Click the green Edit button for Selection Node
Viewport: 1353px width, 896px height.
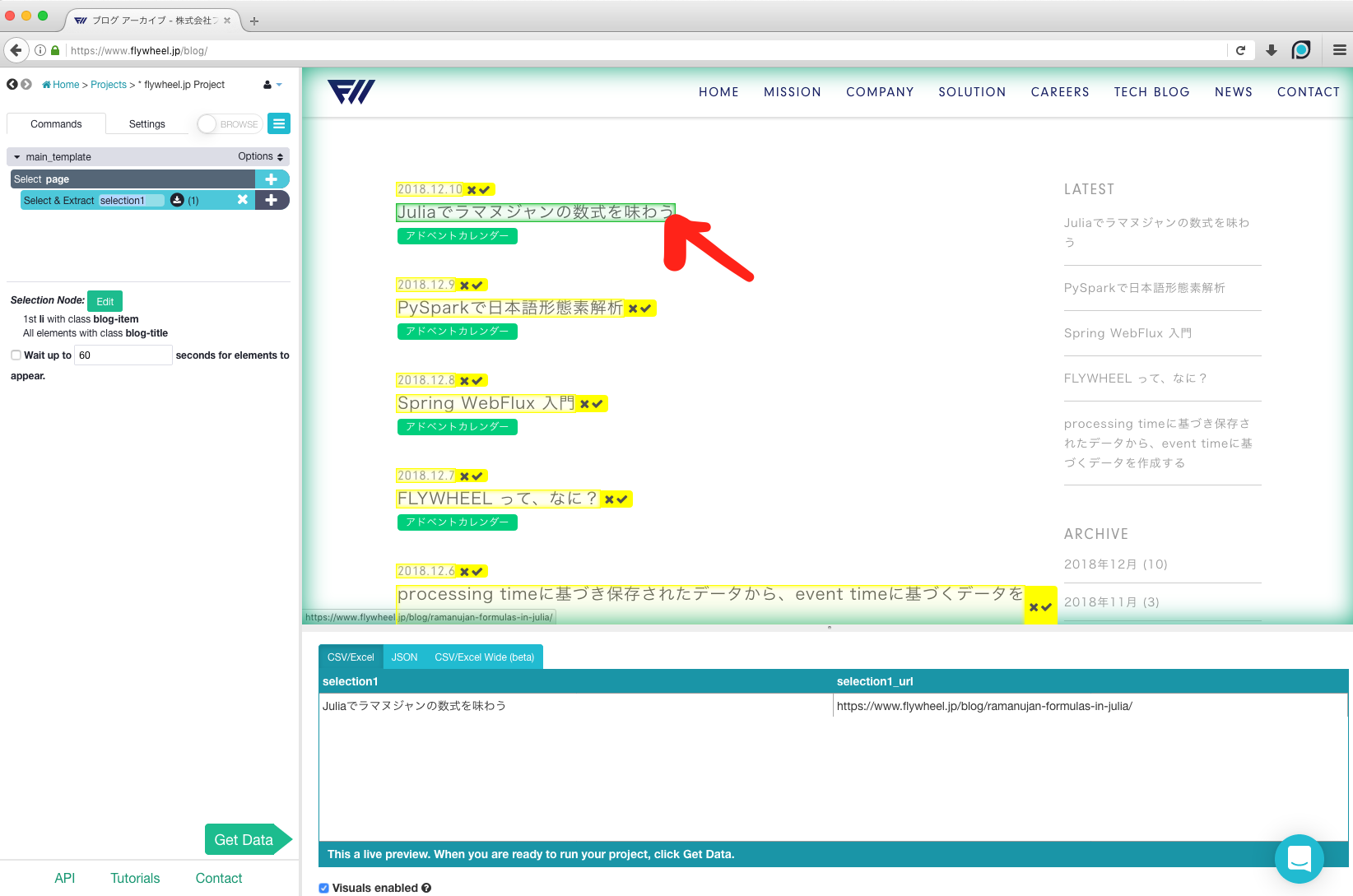[105, 301]
